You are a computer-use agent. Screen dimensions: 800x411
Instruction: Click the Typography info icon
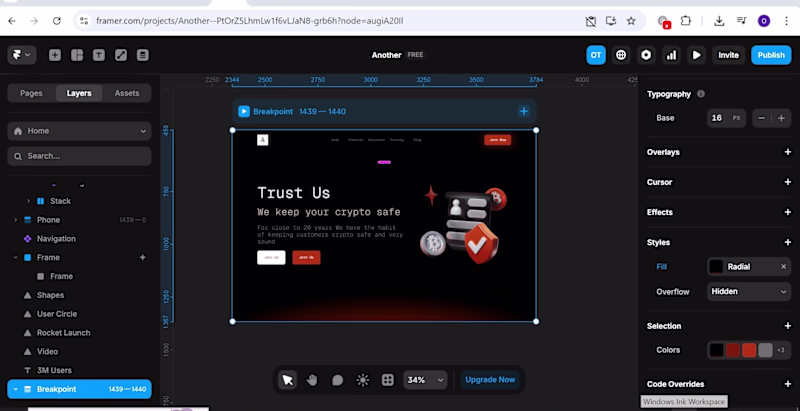click(x=701, y=94)
